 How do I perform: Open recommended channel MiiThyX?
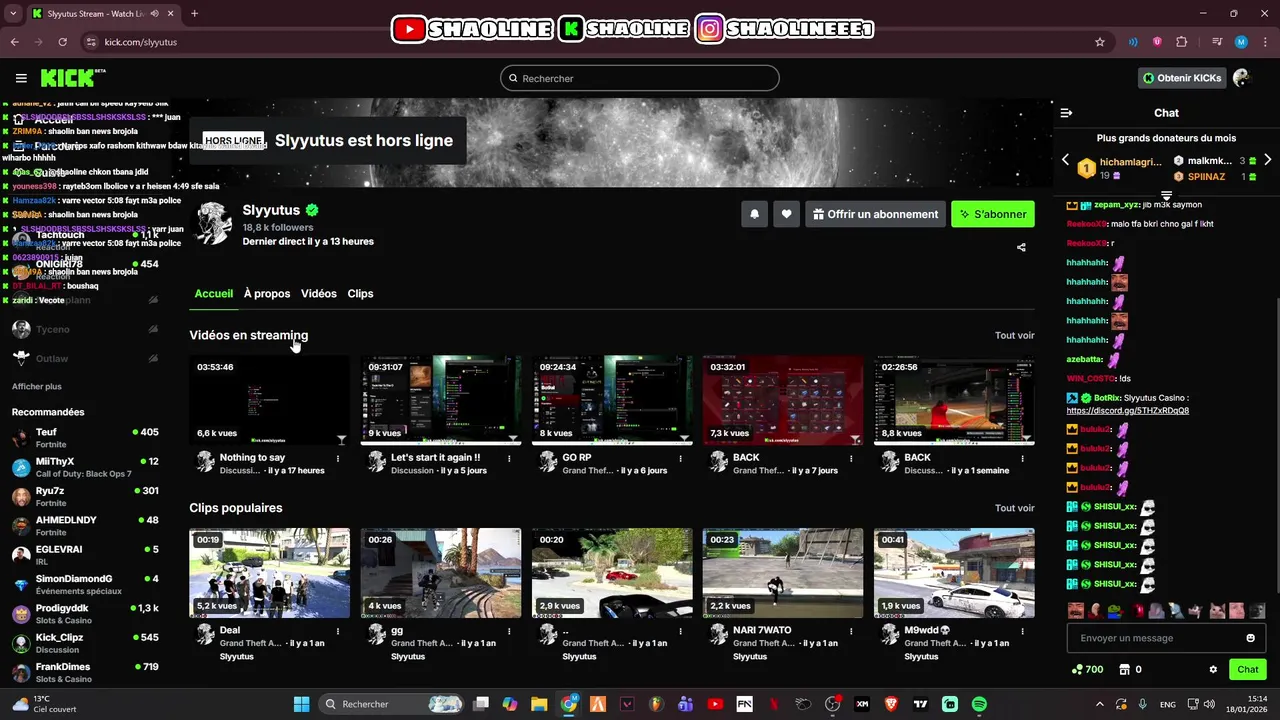[x=85, y=467]
